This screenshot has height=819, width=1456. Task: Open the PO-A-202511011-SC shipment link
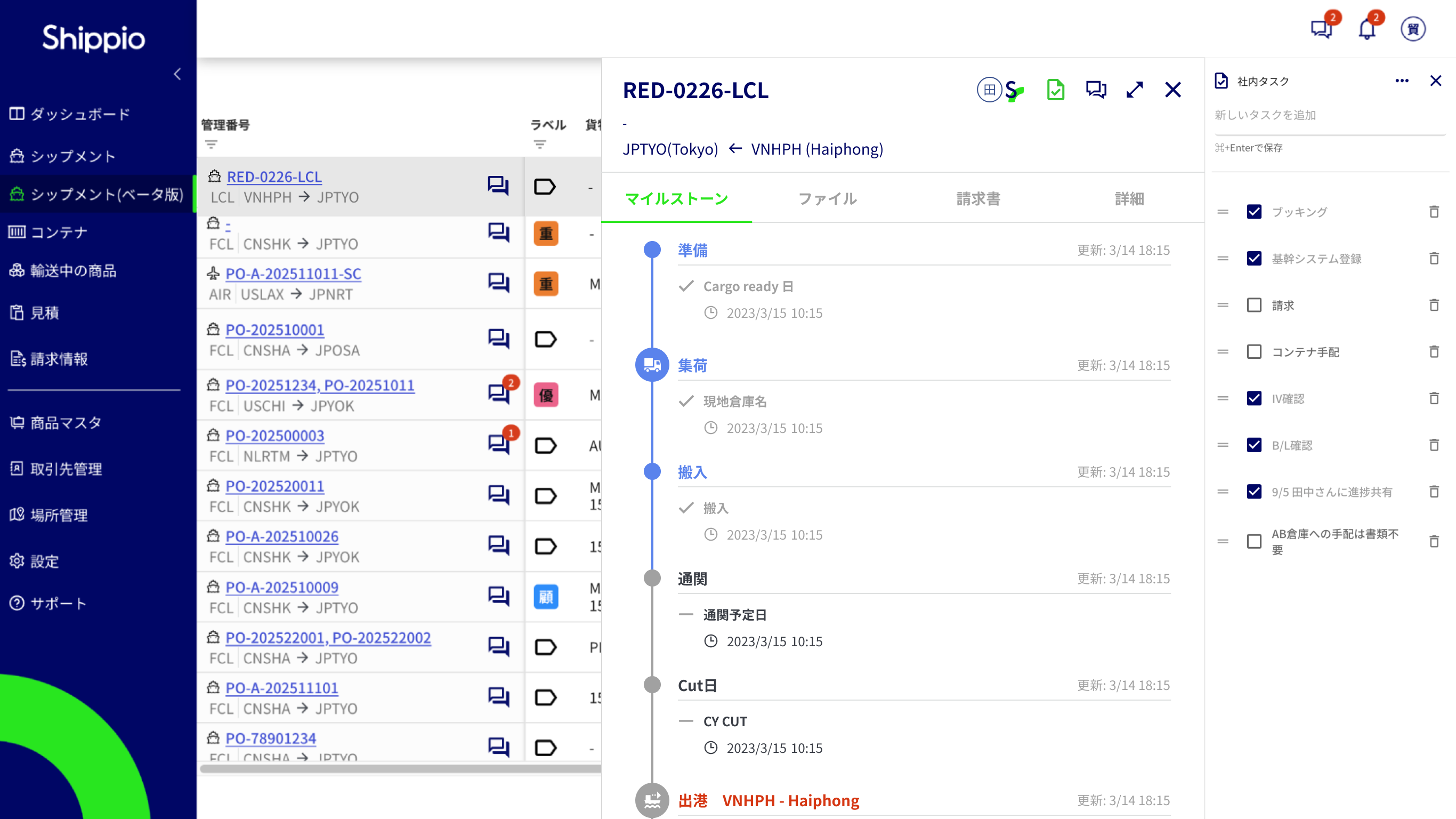(293, 274)
